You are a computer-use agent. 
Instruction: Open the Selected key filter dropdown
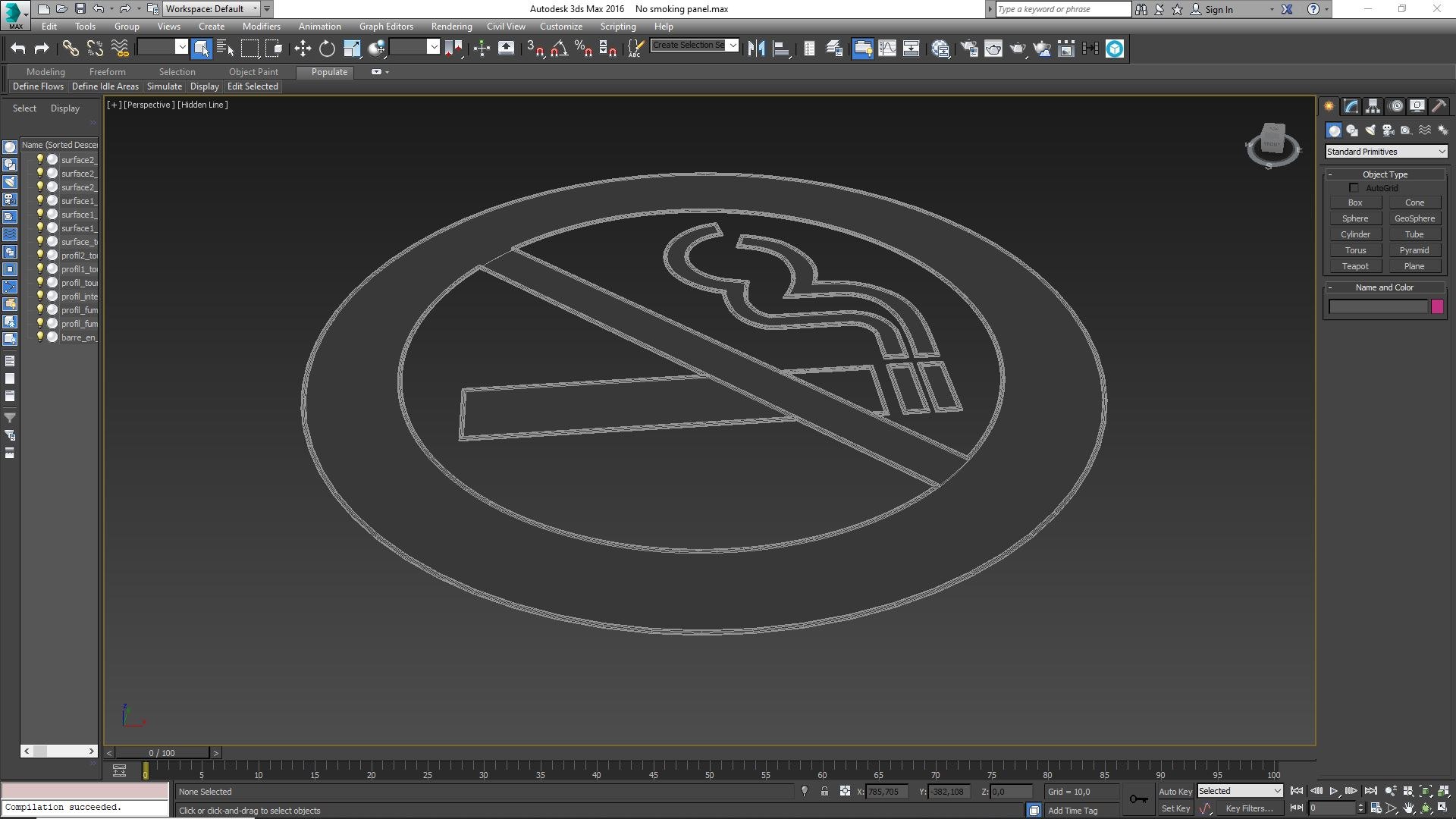(x=1240, y=791)
